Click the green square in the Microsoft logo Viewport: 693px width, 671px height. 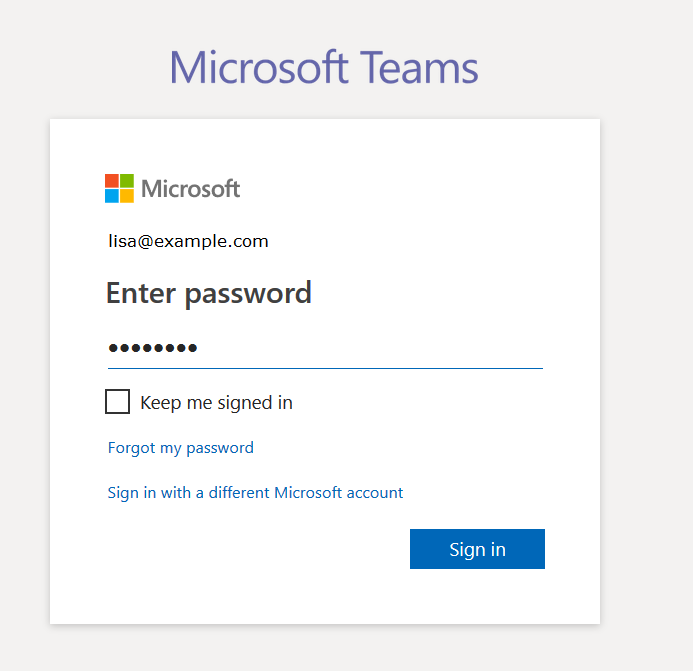[x=127, y=181]
